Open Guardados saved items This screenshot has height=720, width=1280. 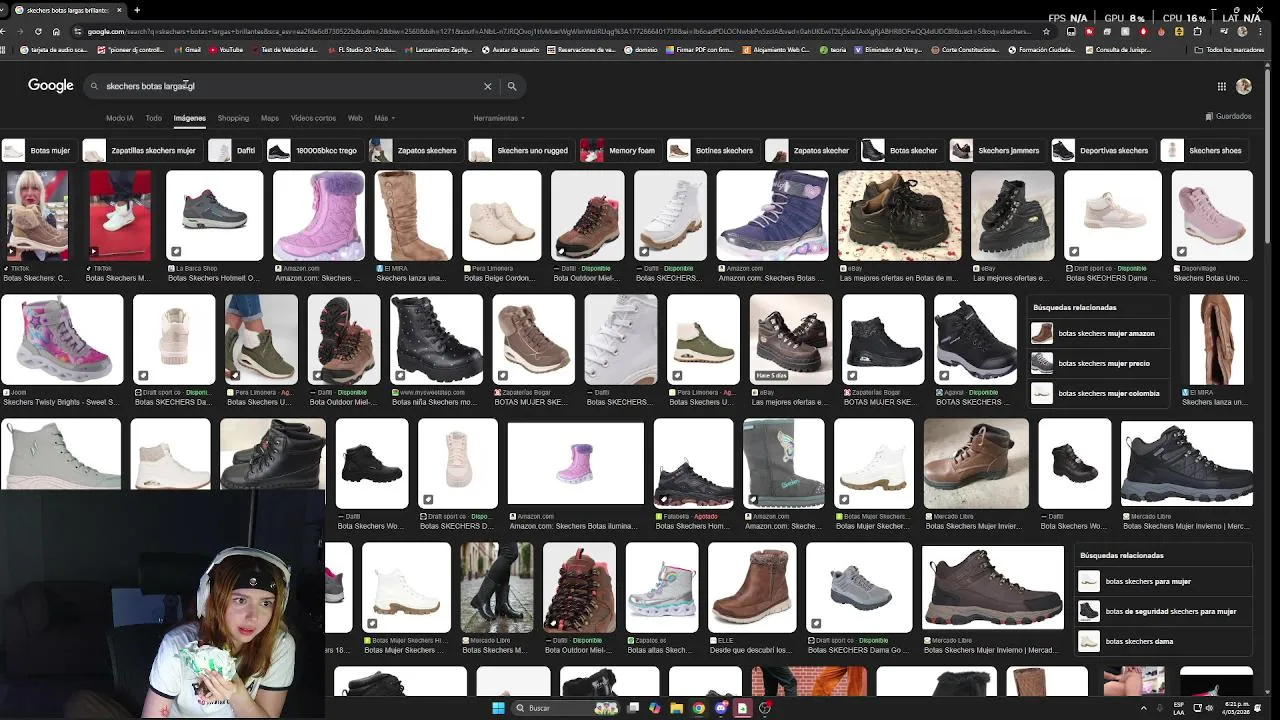point(1229,116)
